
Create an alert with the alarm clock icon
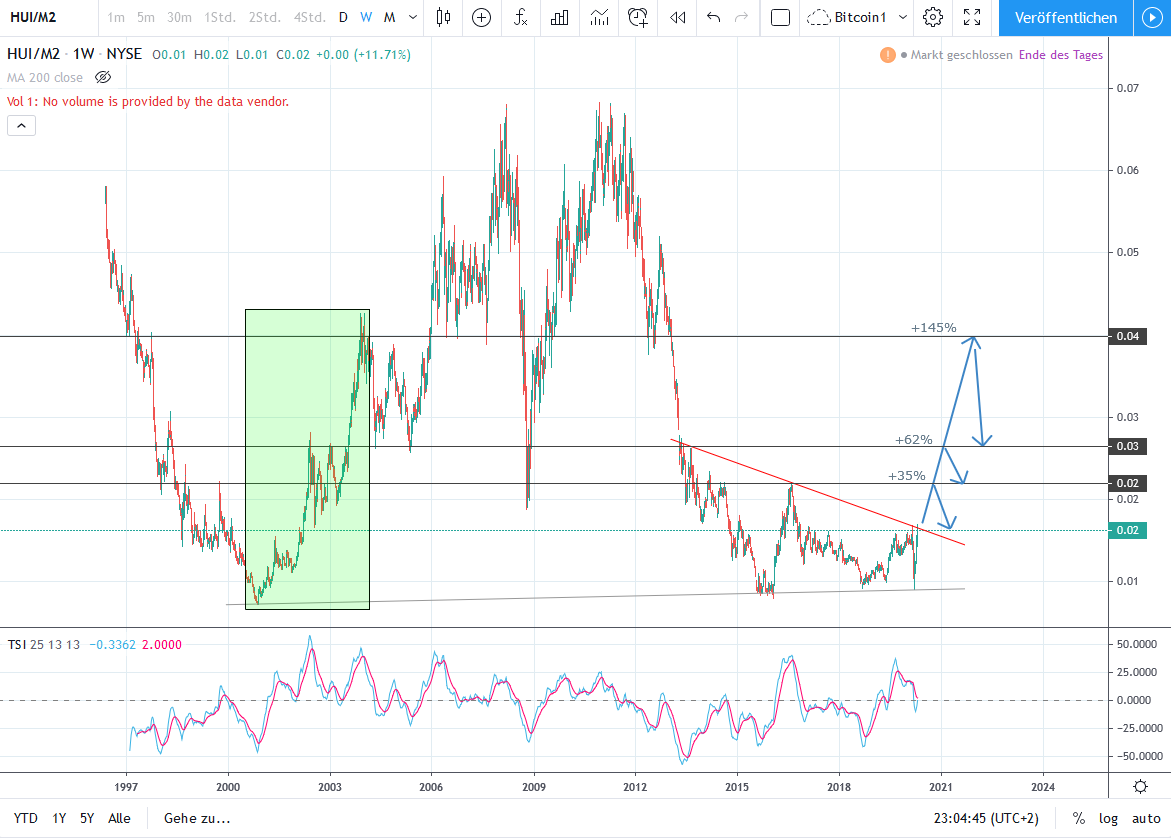point(638,17)
